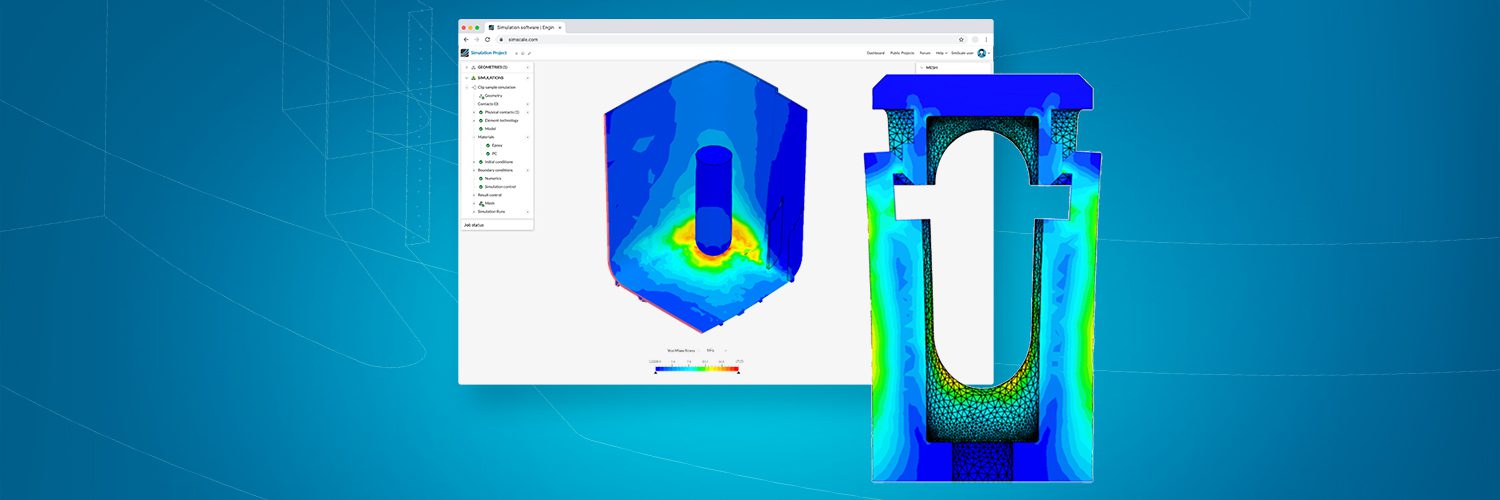Open the Public Projects link
Image resolution: width=1500 pixels, height=500 pixels.
click(902, 53)
